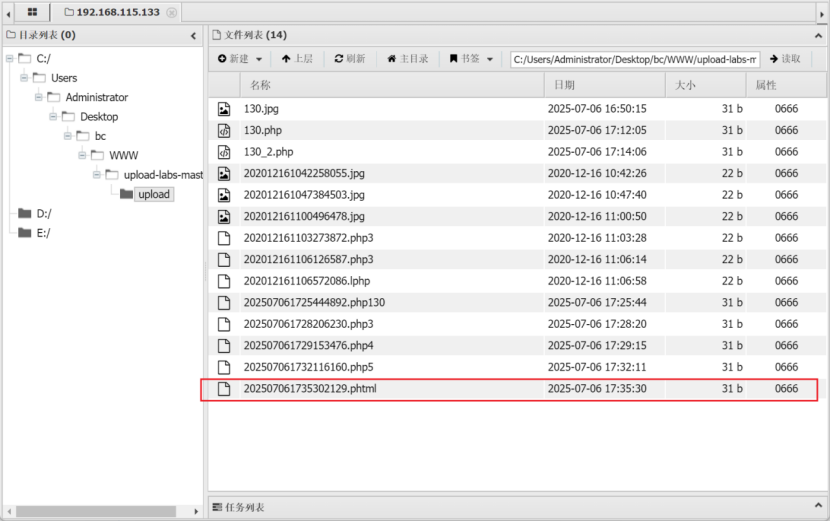This screenshot has width=830, height=521.
Task: Open the 新建 (New) dropdown
Action: pos(240,59)
